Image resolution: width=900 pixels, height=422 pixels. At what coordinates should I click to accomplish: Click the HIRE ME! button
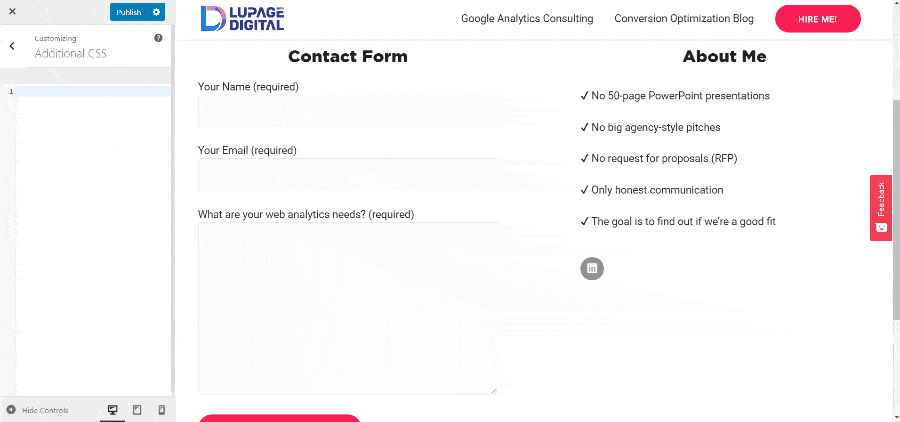tap(818, 19)
